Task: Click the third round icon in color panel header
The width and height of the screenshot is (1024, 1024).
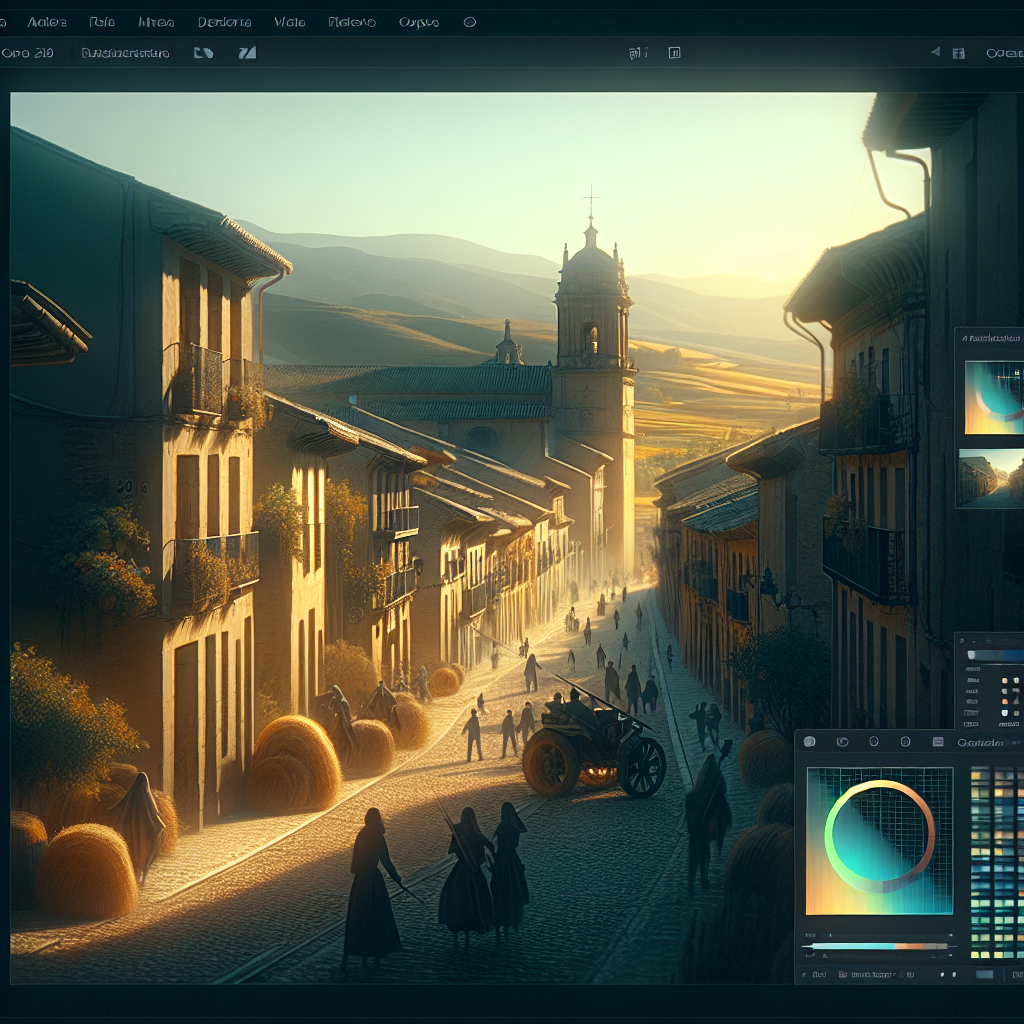Action: pyautogui.click(x=873, y=742)
